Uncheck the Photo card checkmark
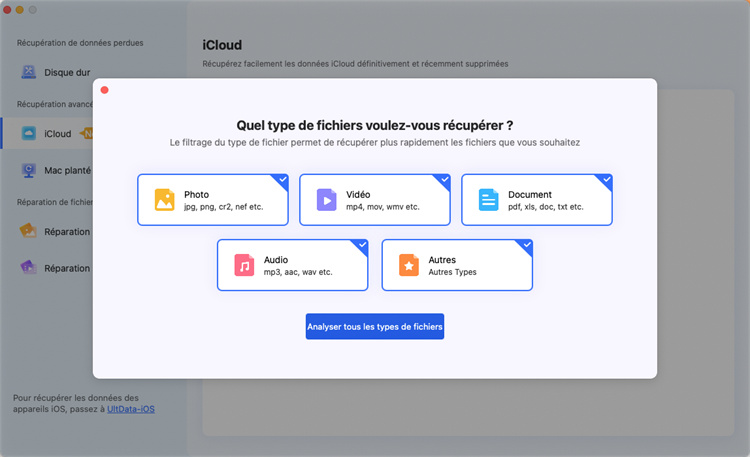This screenshot has width=750, height=457. pos(282,180)
